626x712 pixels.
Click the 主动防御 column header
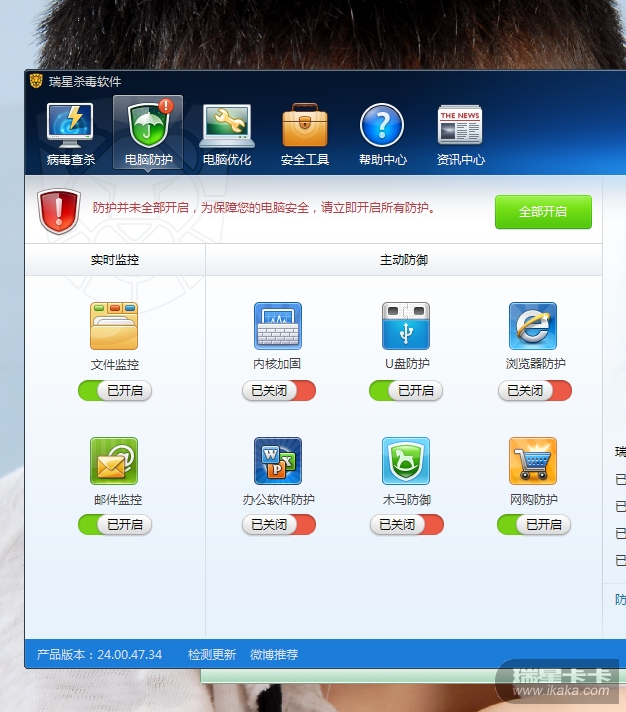[404, 260]
